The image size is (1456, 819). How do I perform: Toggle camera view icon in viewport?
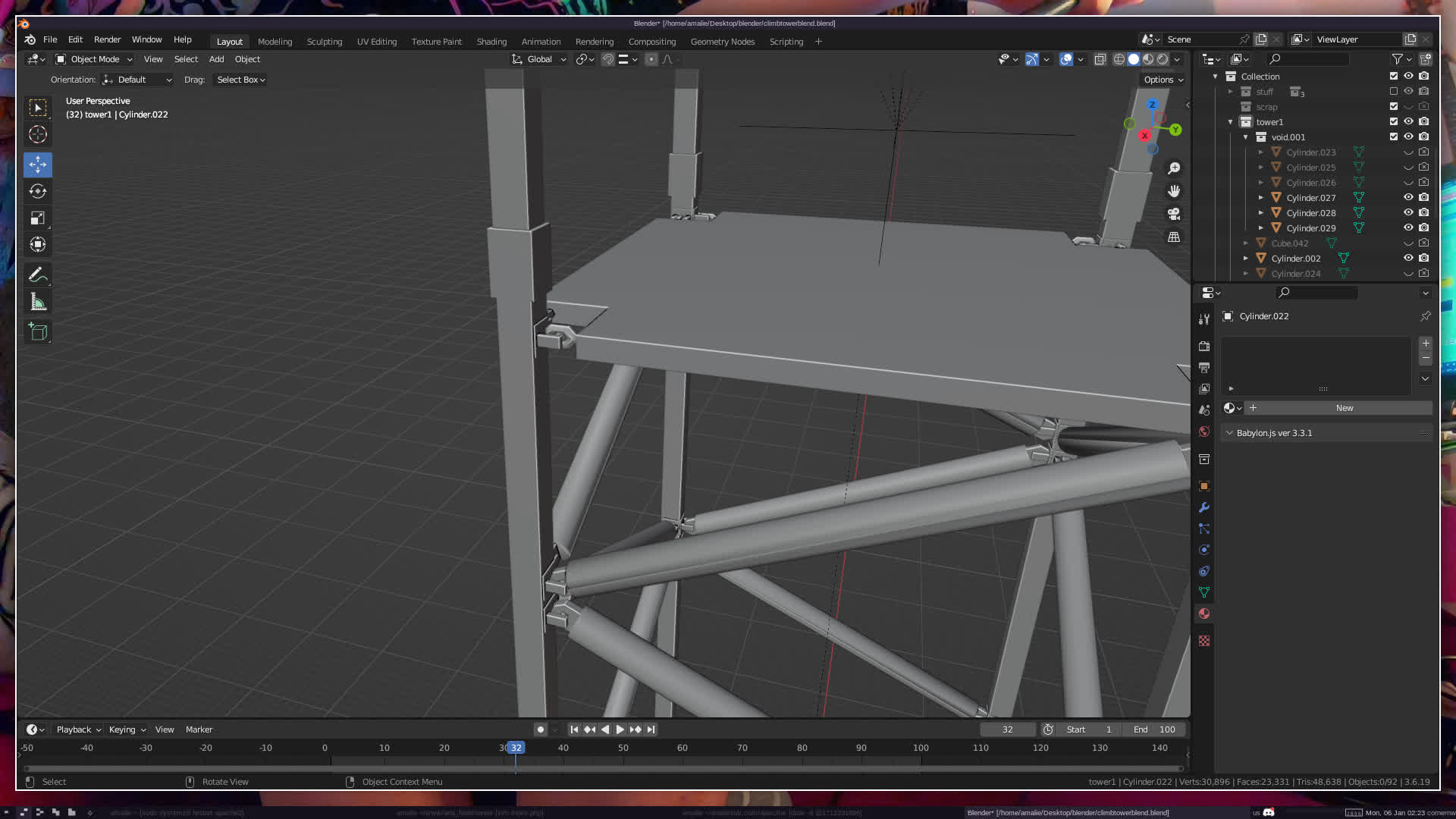[1174, 214]
